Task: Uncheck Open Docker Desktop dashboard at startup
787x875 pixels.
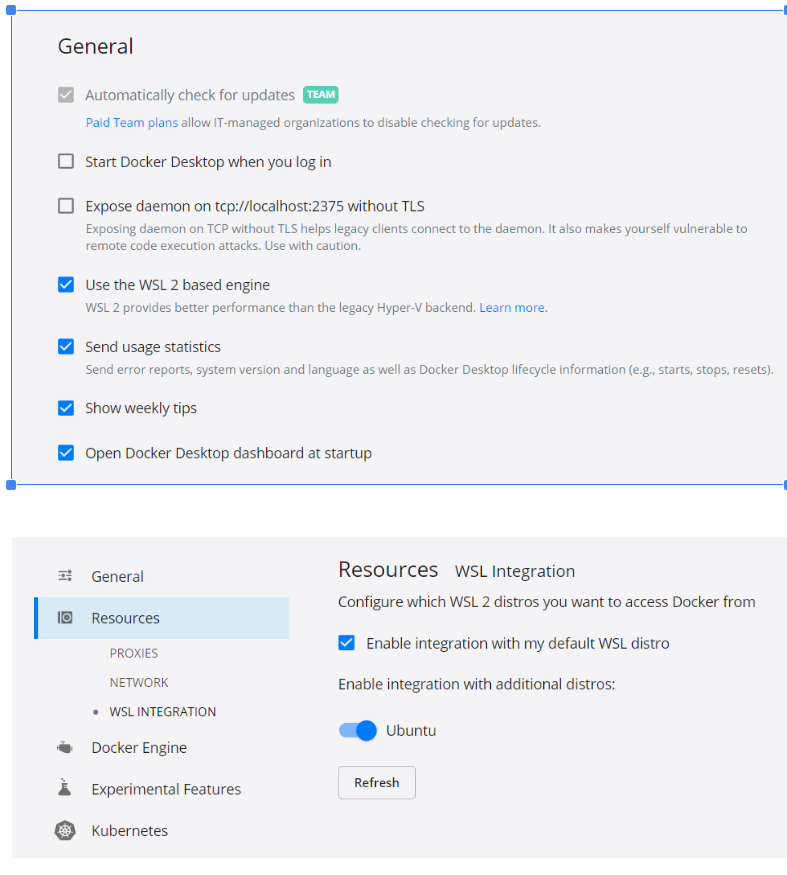Action: click(66, 453)
